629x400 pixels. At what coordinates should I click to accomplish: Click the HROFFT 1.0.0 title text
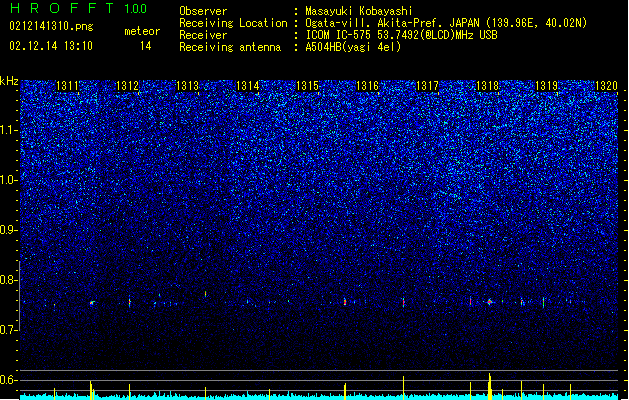tap(79, 8)
